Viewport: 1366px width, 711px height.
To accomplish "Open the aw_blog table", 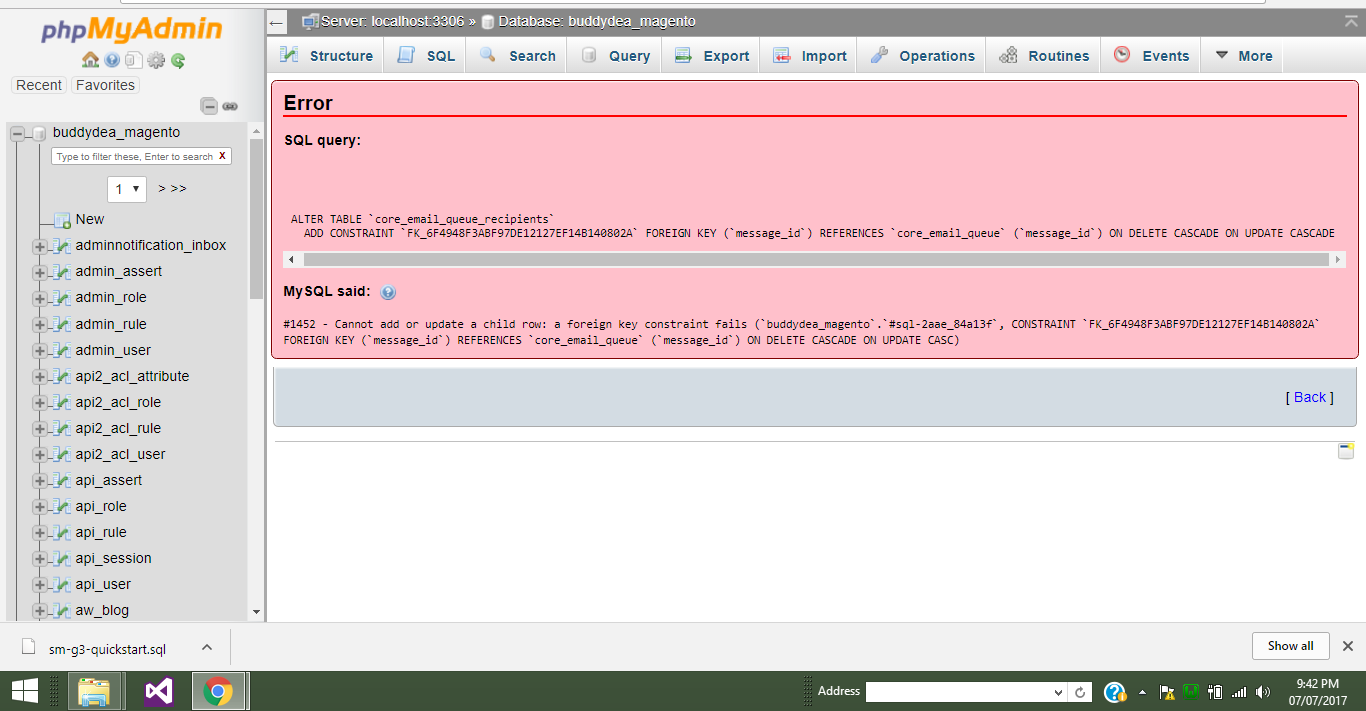I will click(102, 610).
